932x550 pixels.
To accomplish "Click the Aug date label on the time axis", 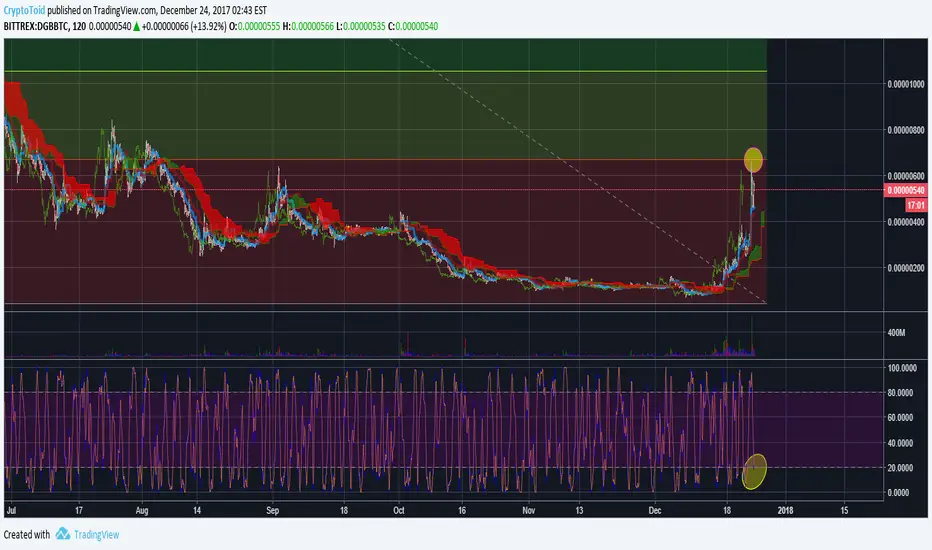I will (x=141, y=510).
